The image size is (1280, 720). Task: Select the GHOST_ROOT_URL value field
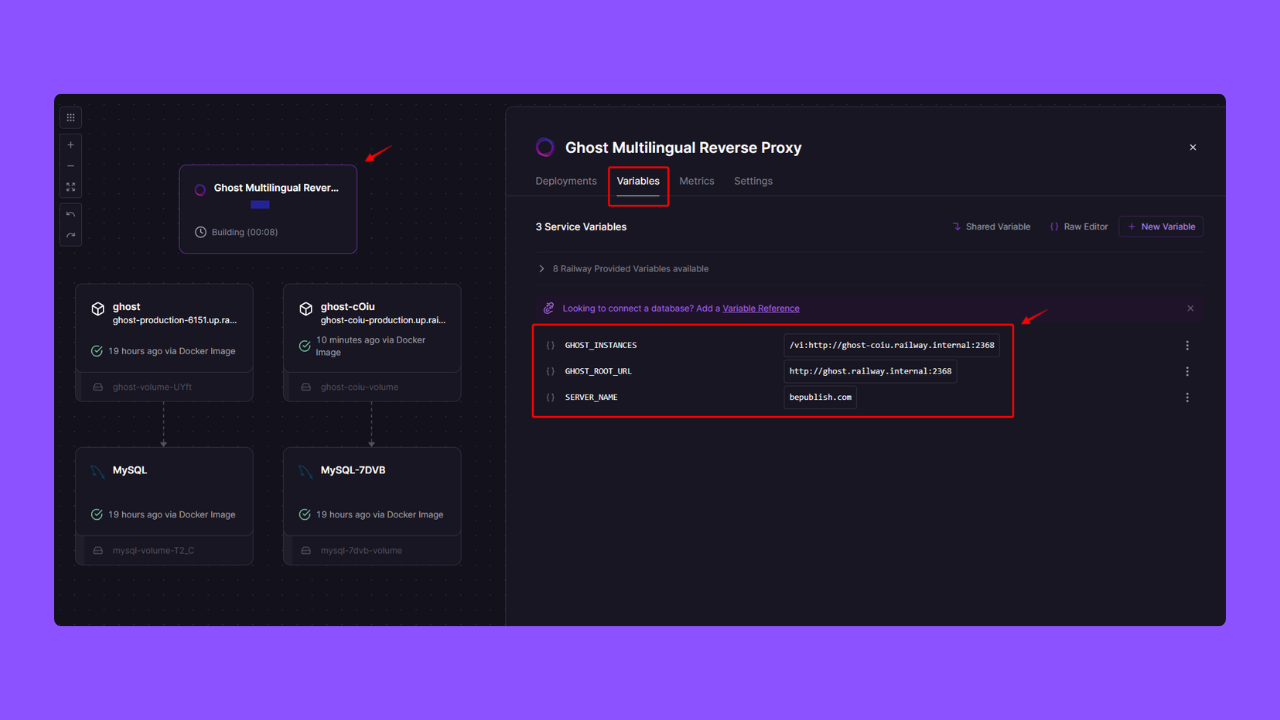tap(869, 371)
